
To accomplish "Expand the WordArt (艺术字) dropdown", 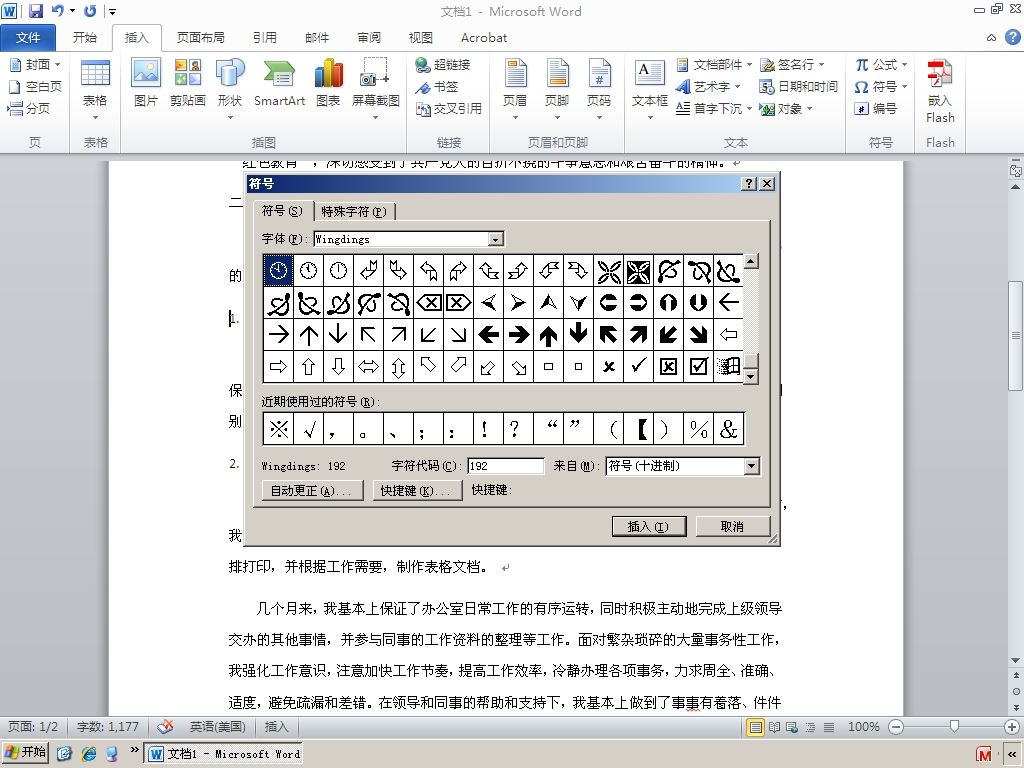I will pyautogui.click(x=737, y=87).
